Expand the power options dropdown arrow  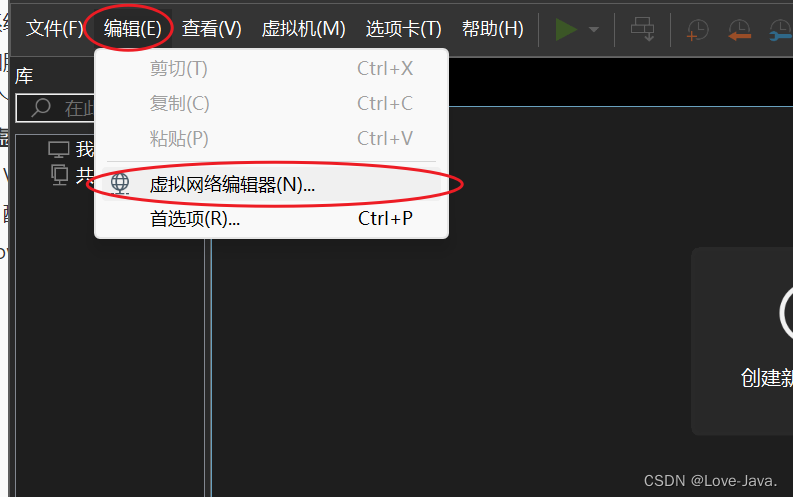tap(594, 30)
